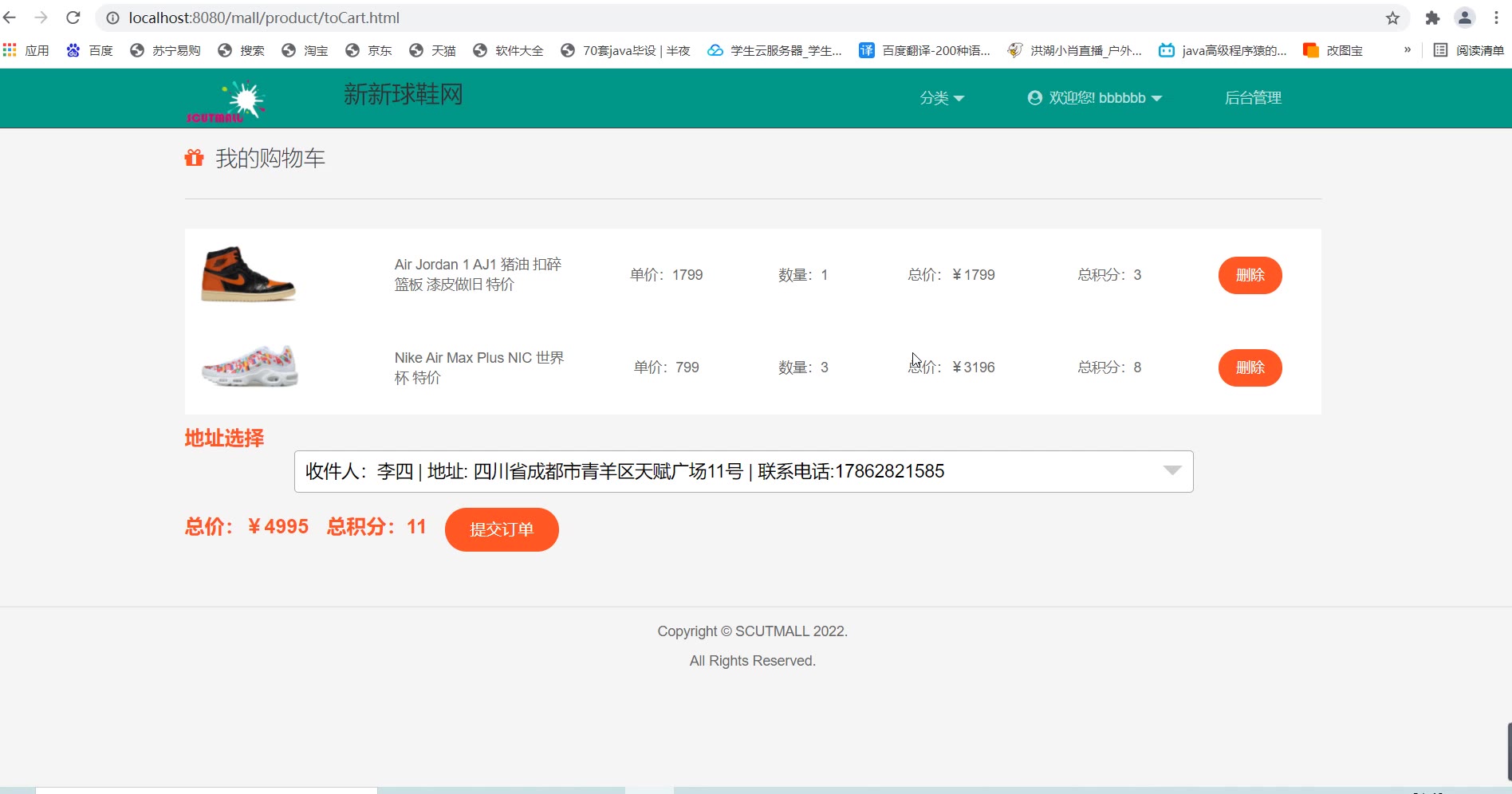This screenshot has height=794, width=1512.
Task: Click the 总价: ¥4995 grand total text
Action: point(246,527)
